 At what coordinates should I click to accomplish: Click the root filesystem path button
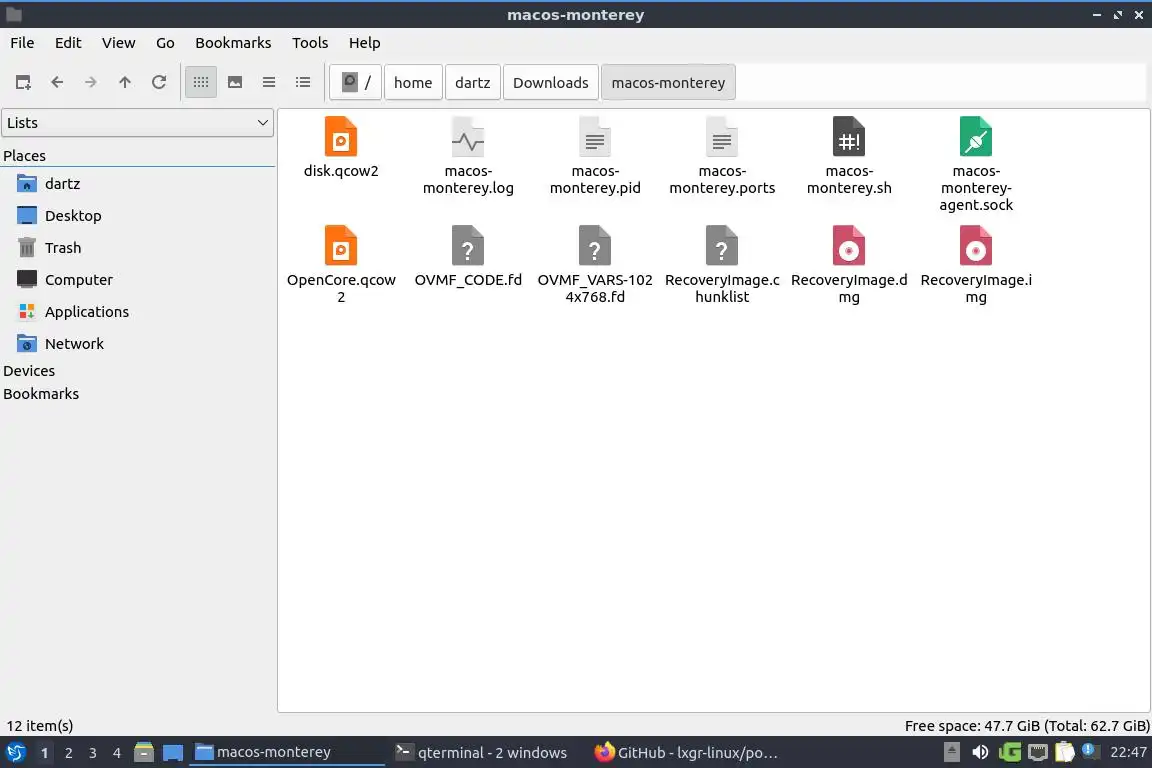(x=356, y=82)
